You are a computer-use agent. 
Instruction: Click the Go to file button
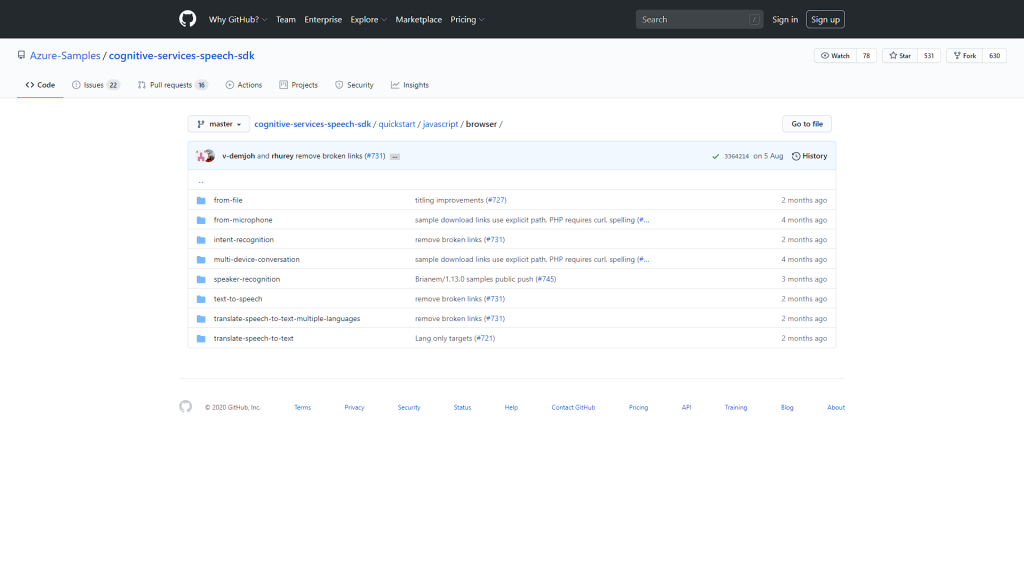click(807, 124)
